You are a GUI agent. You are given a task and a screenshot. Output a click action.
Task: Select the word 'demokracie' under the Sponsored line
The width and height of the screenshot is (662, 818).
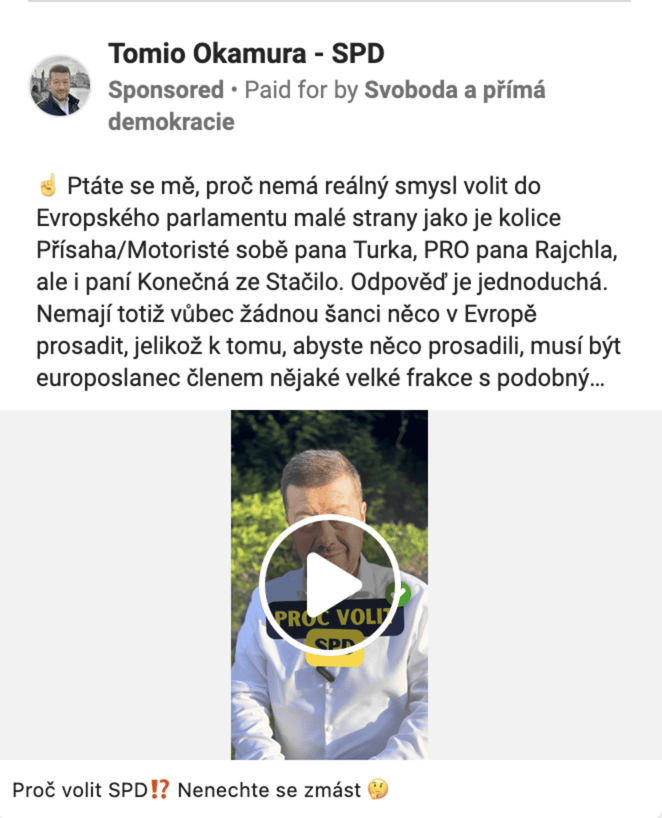point(171,122)
